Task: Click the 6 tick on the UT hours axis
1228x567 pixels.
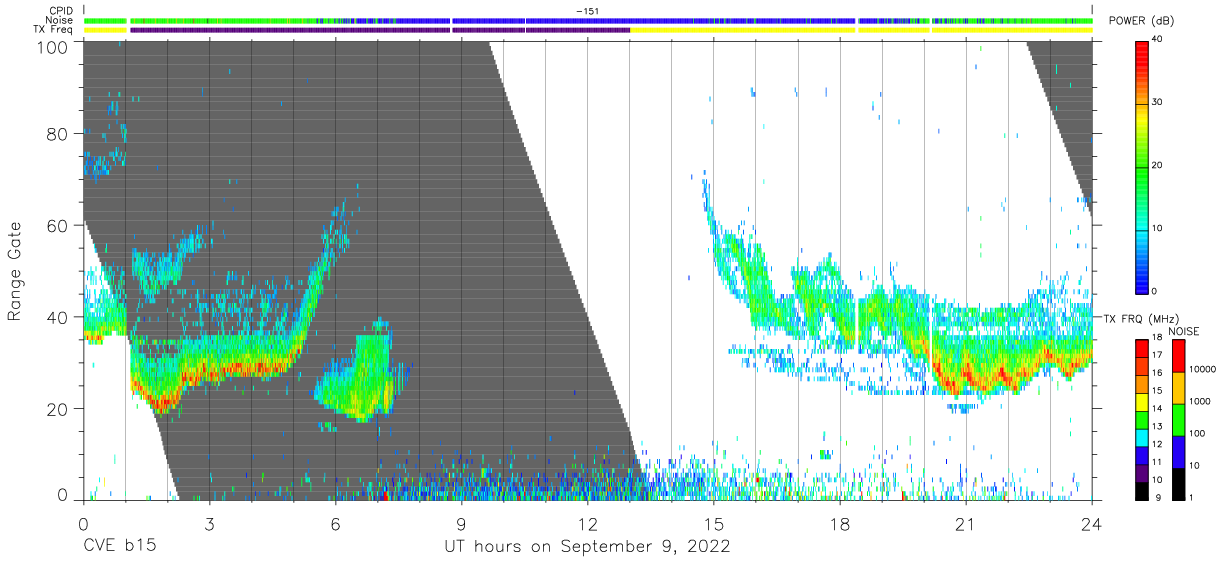Action: click(335, 523)
